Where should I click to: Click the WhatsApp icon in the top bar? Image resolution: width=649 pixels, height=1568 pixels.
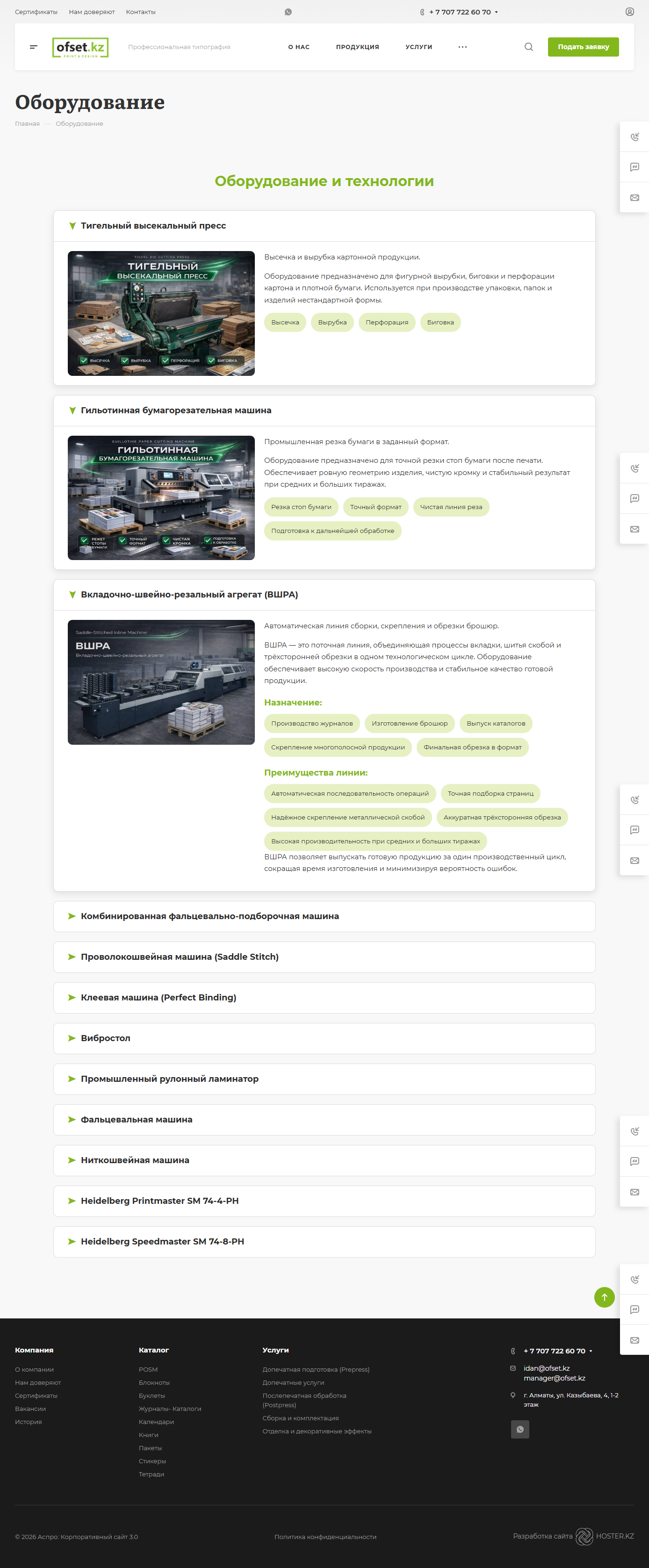click(288, 12)
